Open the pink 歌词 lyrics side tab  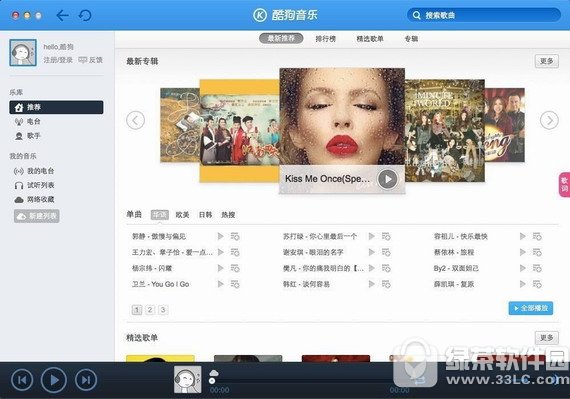564,185
